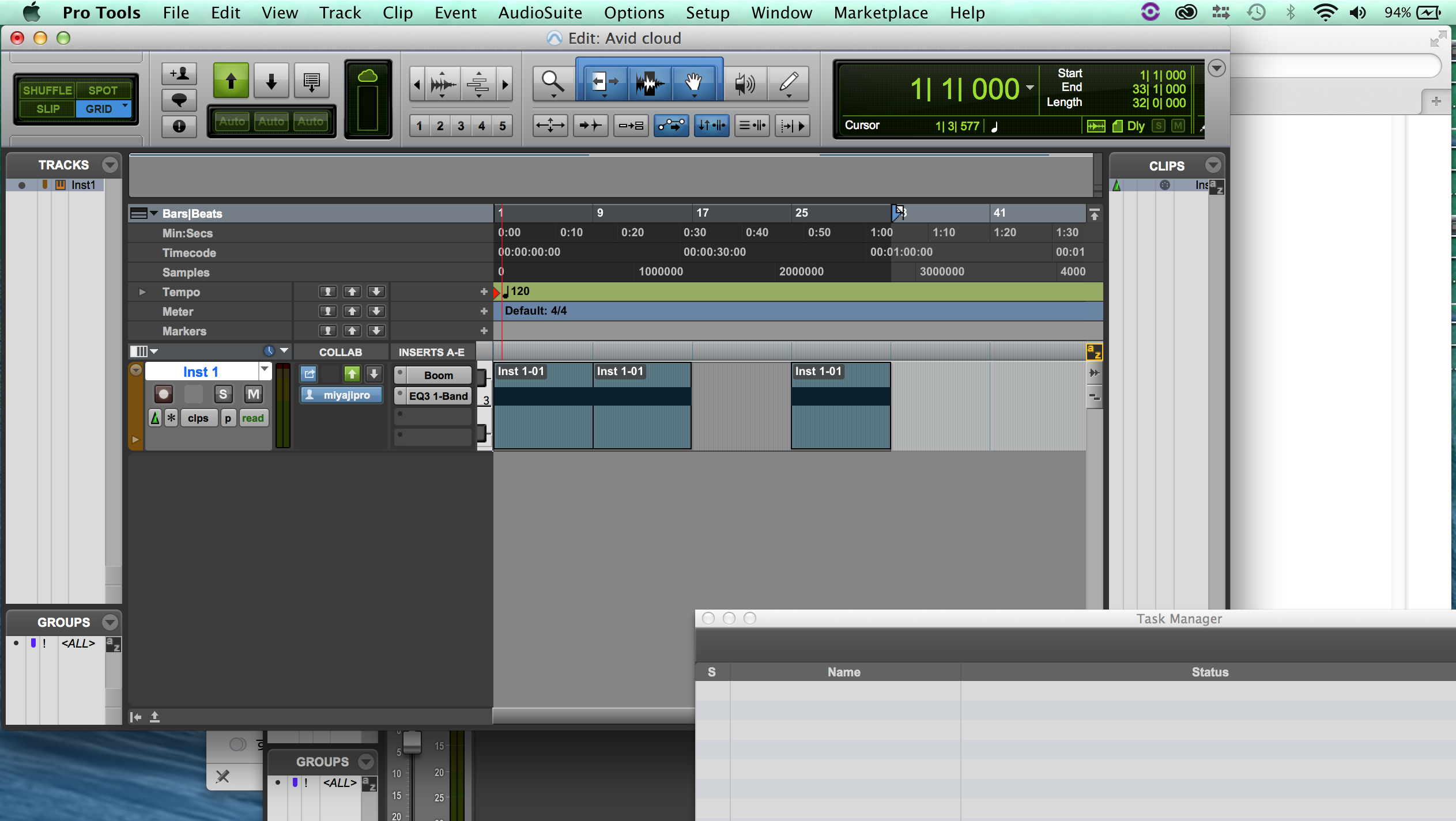Open the Track menu
Screen dimensions: 1456x821
(x=340, y=12)
